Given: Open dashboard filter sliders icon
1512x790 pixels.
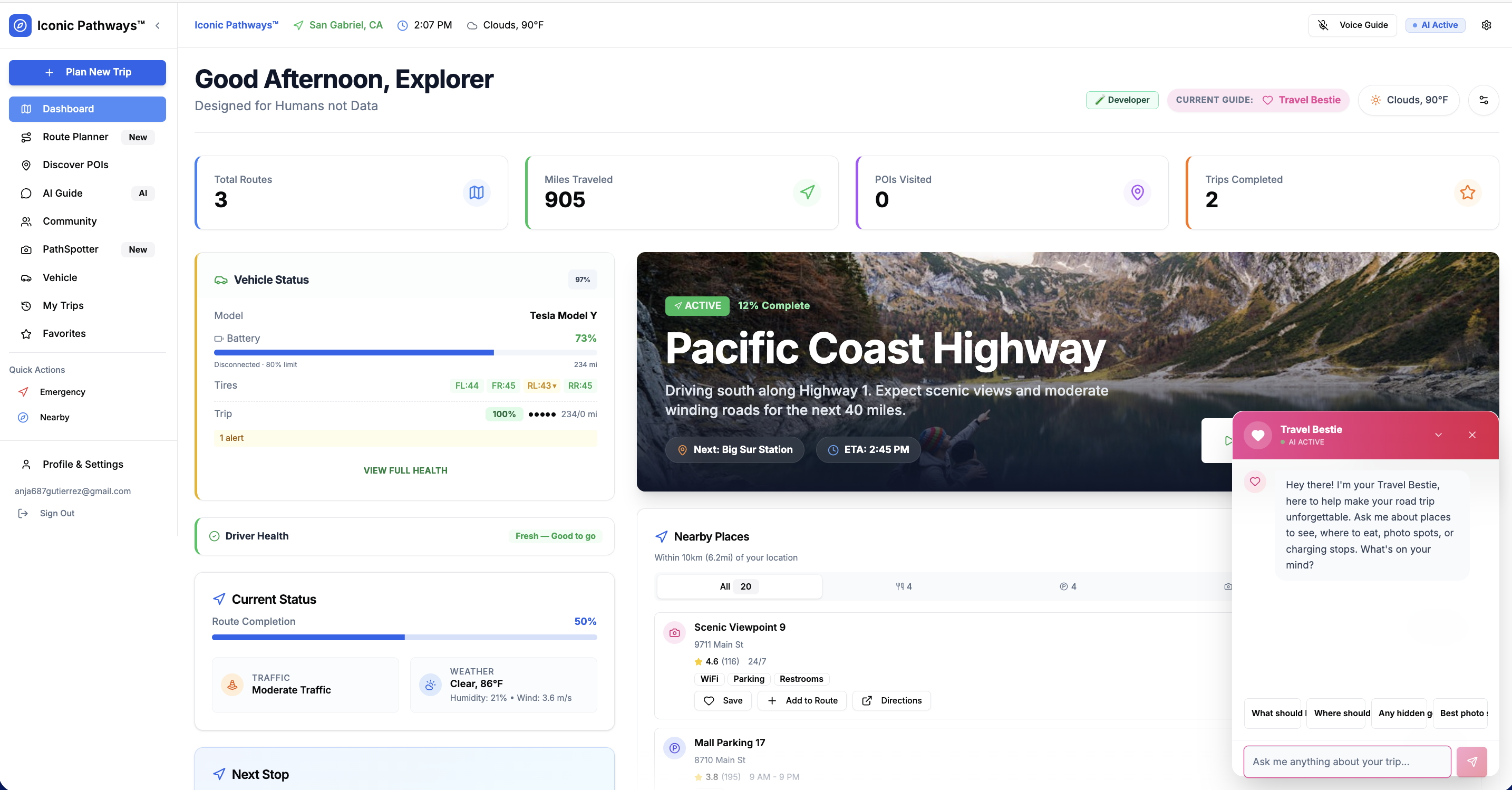Looking at the screenshot, I should tap(1483, 100).
